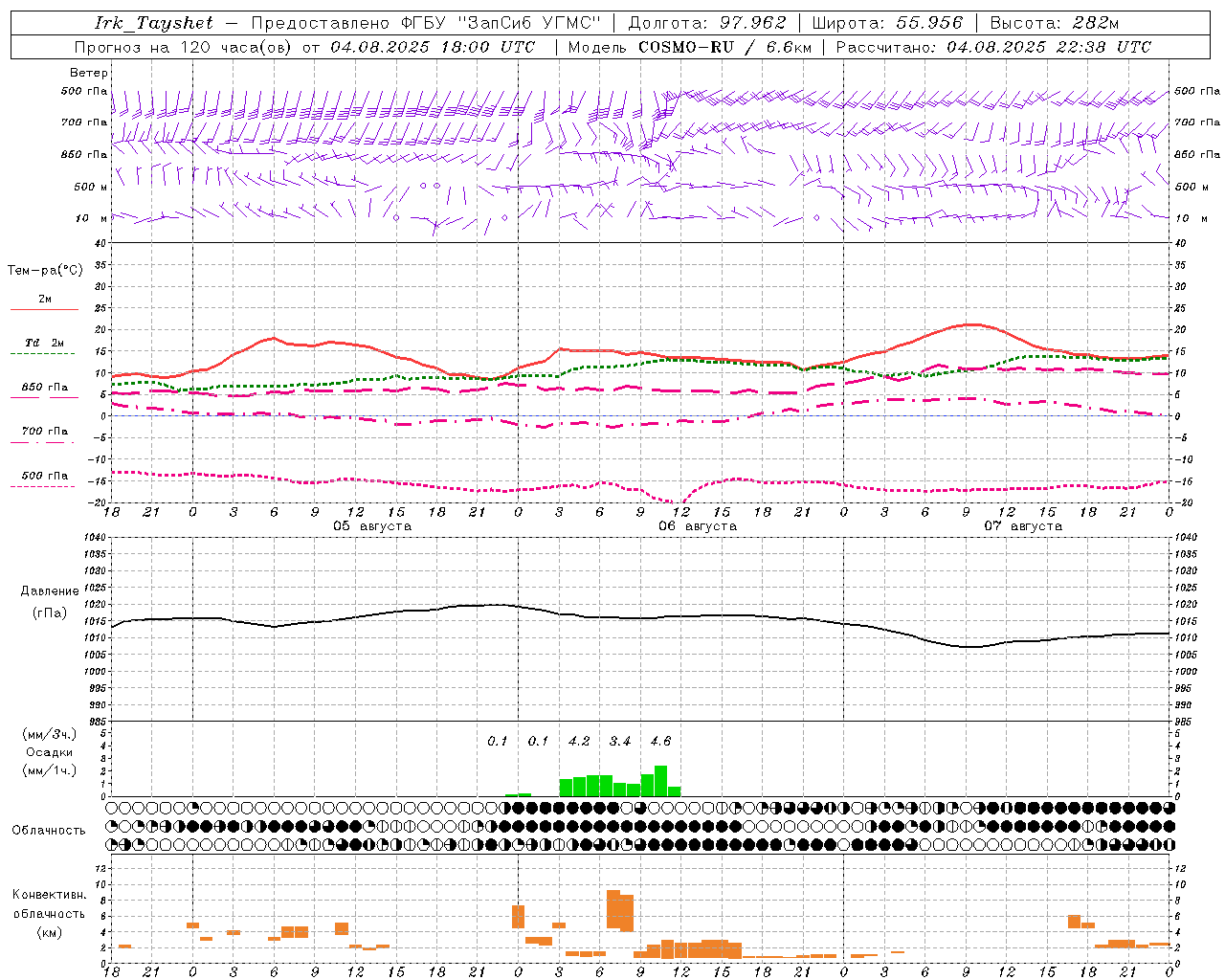Screen dimensions: 1225x980
Task: Click the Осадки precipitation label
Action: tap(49, 752)
